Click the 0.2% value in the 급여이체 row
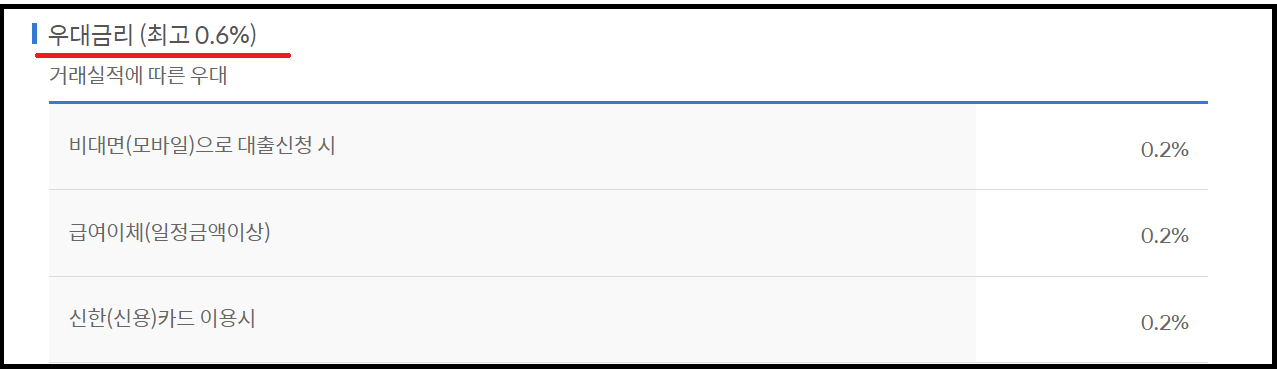The width and height of the screenshot is (1277, 370). click(1164, 236)
